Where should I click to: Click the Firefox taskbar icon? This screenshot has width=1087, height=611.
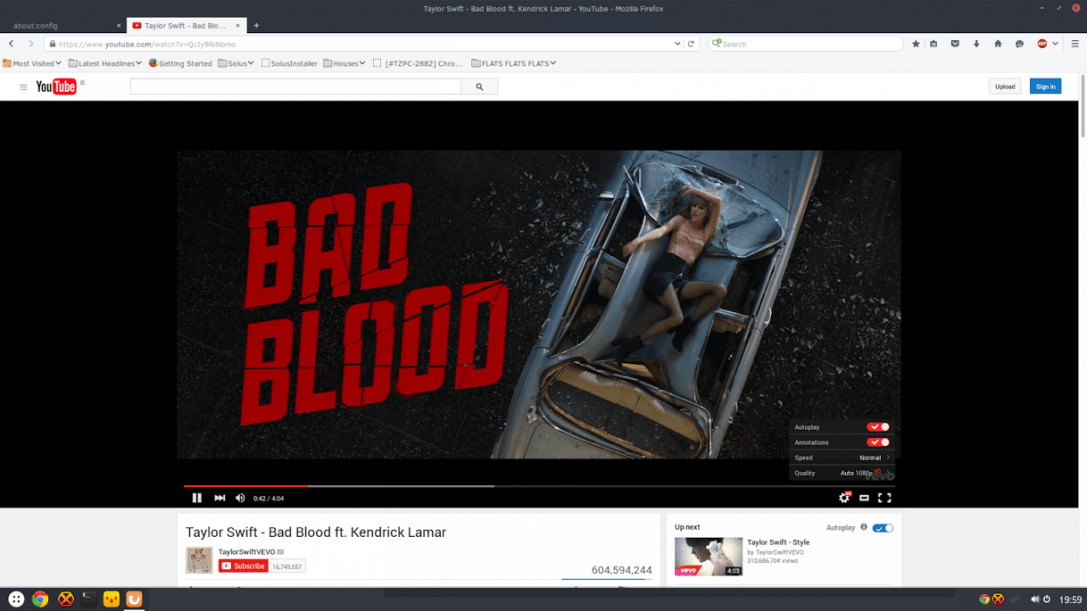coord(134,599)
